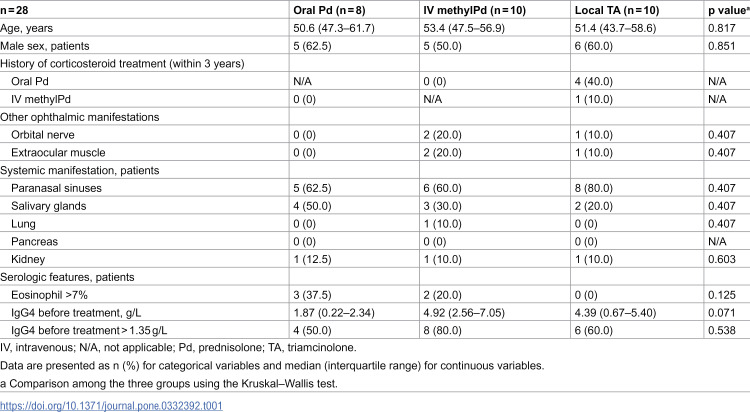Image resolution: width=750 pixels, height=412 pixels.
Task: Click the 50.6 (47.3–61.7) age cell
Action: coord(334,28)
